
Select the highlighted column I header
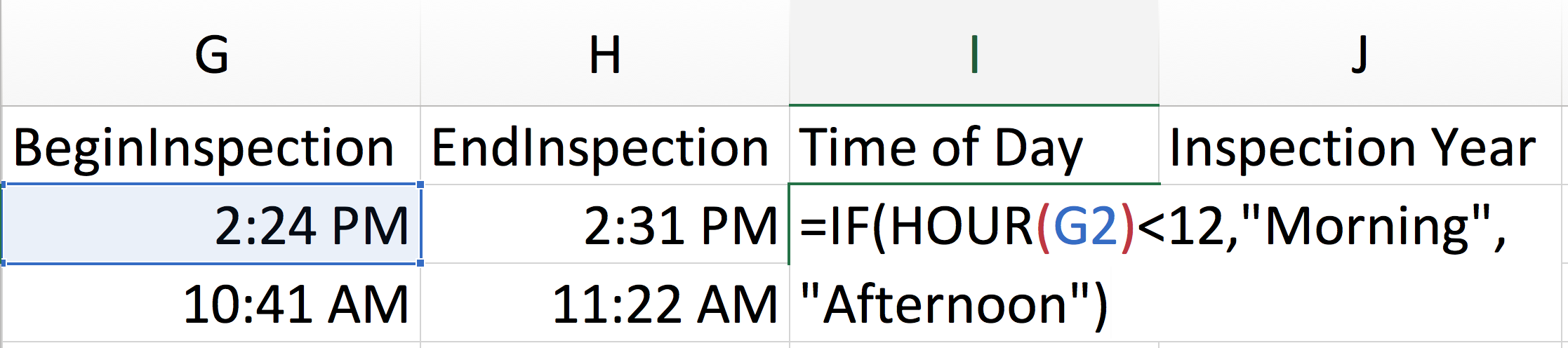[x=974, y=53]
